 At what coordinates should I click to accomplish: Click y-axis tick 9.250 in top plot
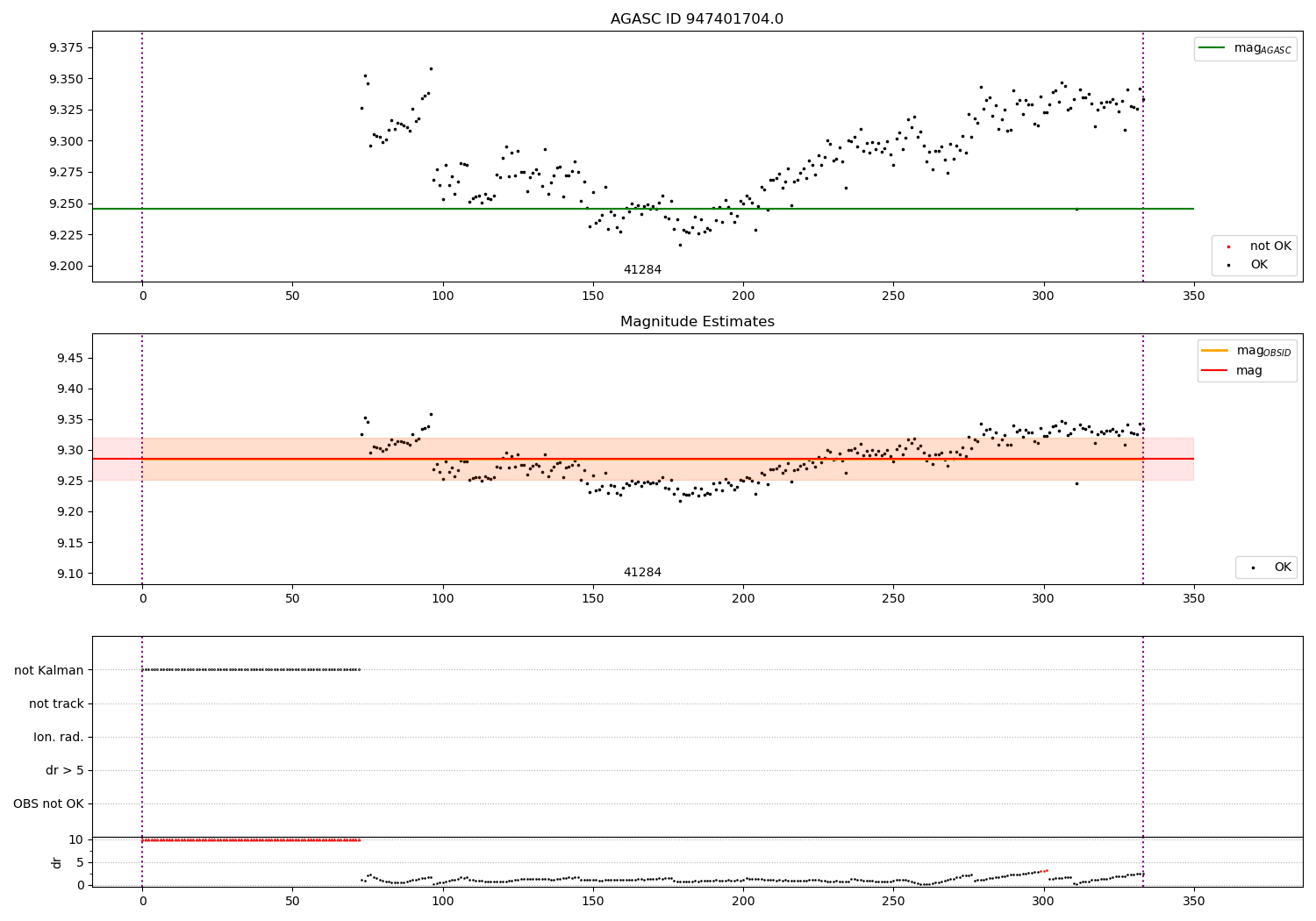click(x=67, y=203)
